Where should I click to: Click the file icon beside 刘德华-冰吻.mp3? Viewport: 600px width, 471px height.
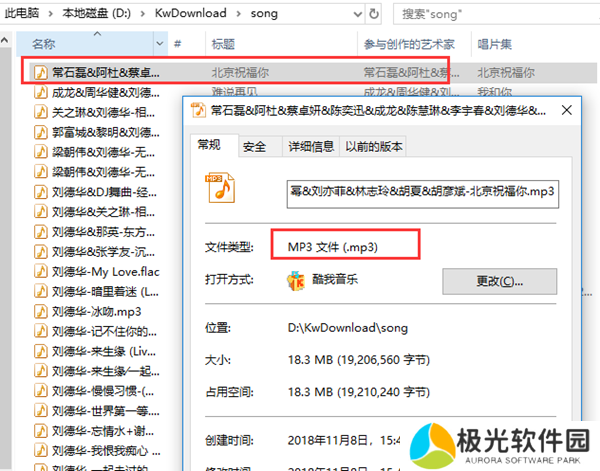click(41, 311)
